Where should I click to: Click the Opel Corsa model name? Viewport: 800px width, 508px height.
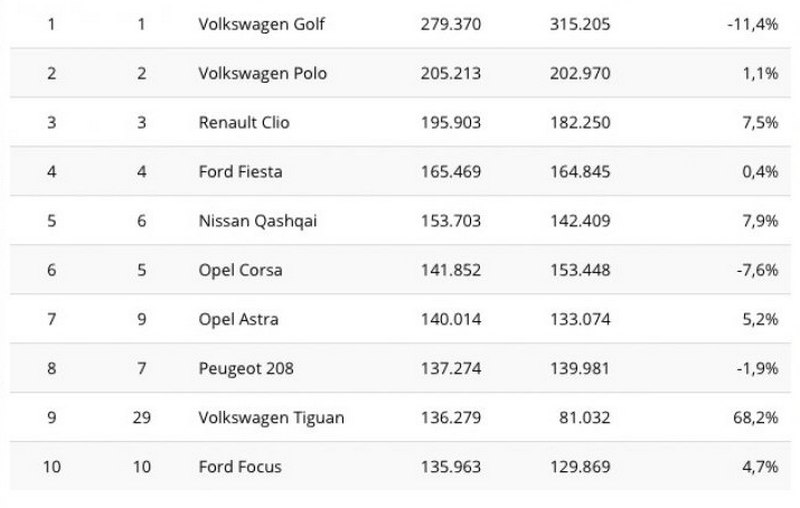click(241, 270)
